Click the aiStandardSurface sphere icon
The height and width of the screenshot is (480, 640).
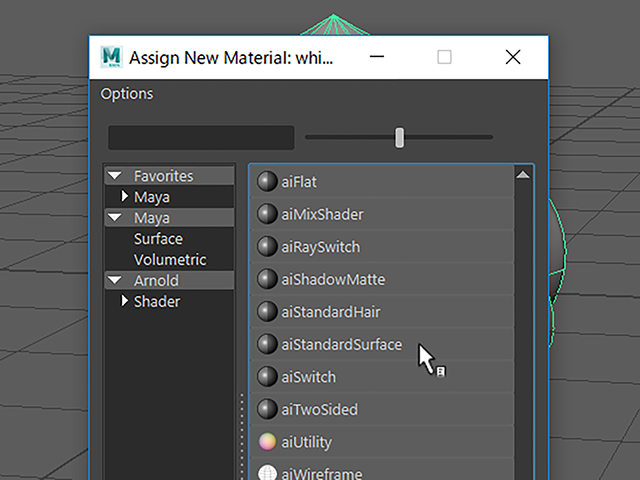[x=267, y=344]
